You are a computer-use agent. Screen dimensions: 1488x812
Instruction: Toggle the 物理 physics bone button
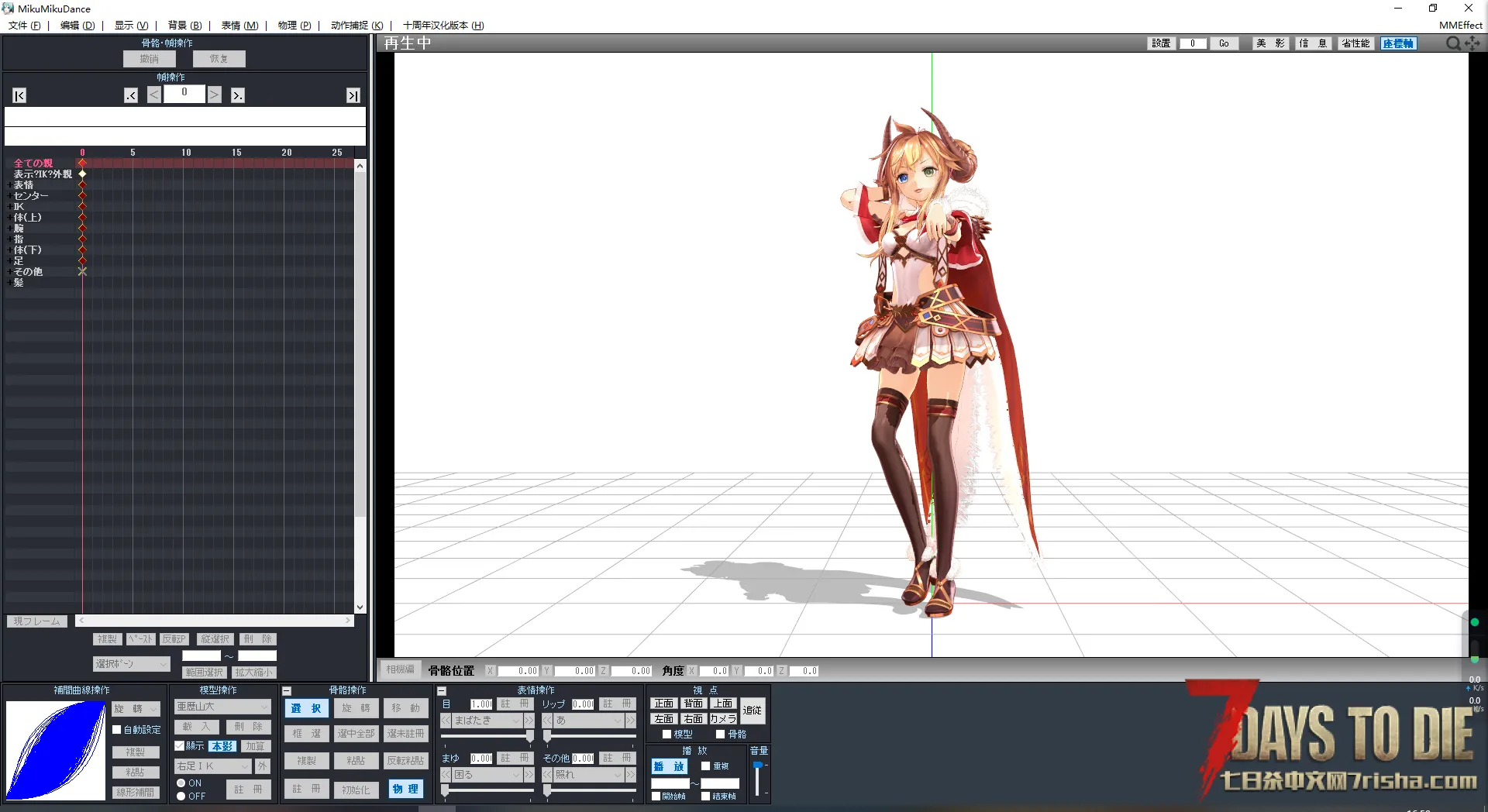[405, 790]
